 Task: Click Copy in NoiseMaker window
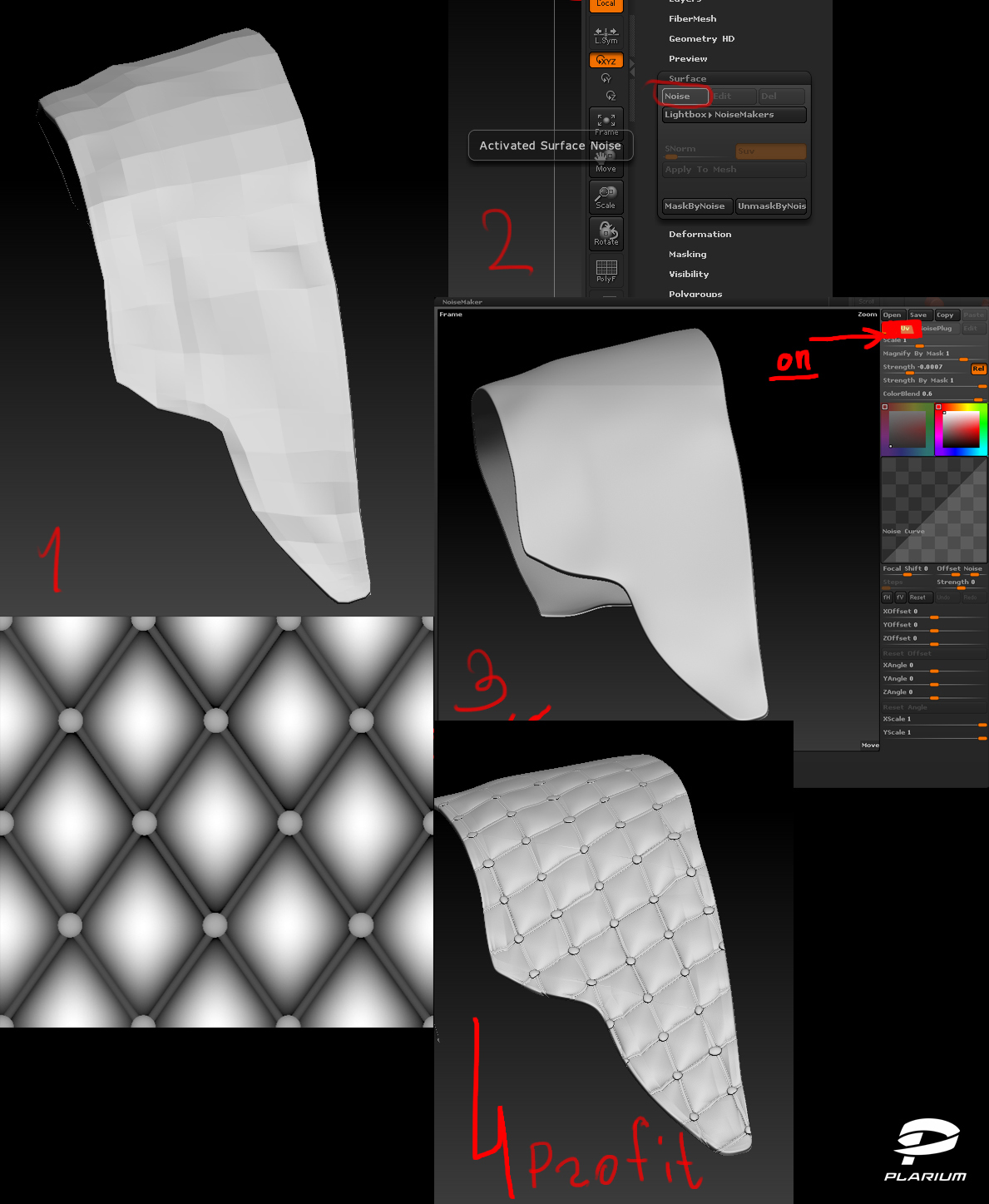(946, 315)
